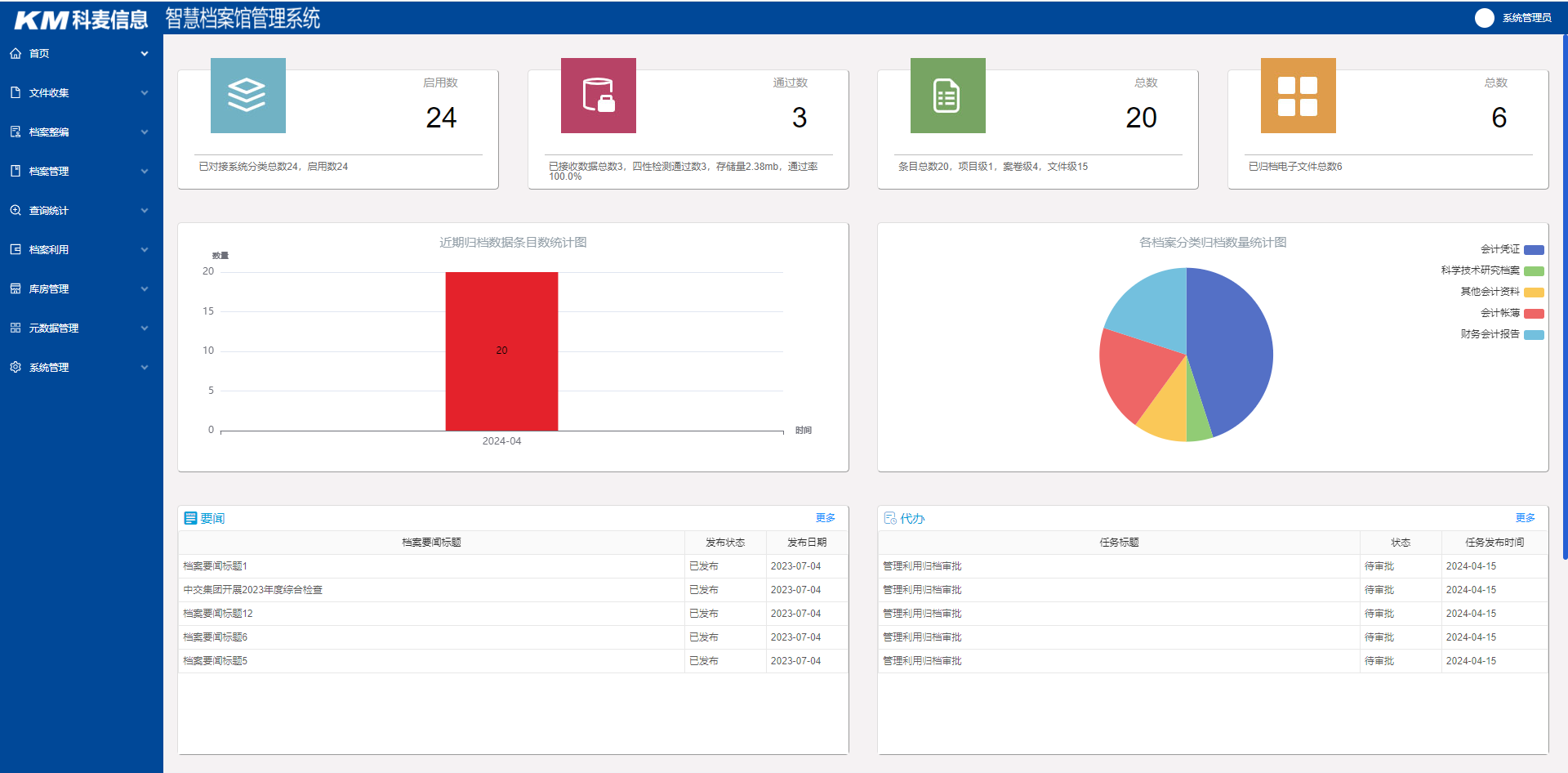Click the orange four-square grid icon card
Viewport: 1568px width, 773px height.
coord(1298,96)
